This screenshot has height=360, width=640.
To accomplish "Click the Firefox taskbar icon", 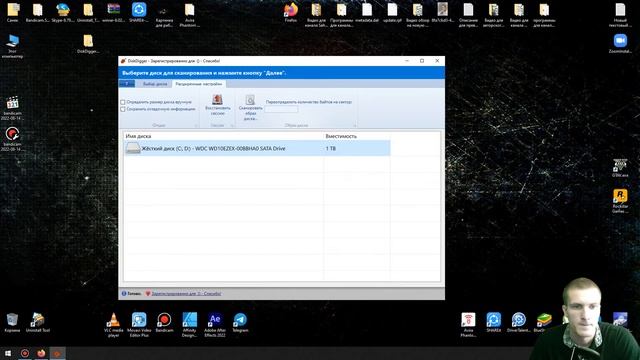I will 41,353.
